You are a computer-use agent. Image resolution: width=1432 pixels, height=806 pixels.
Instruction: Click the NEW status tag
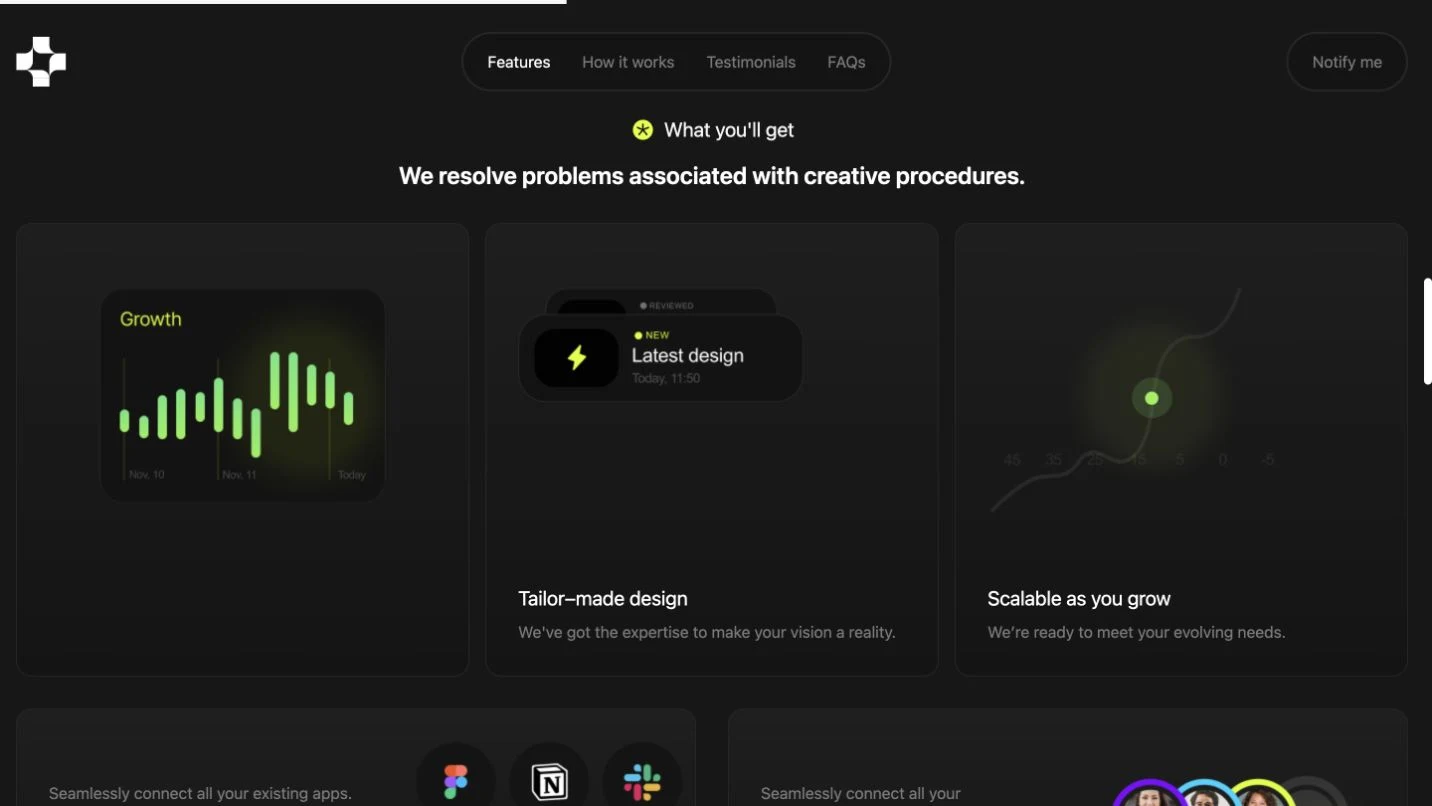652,335
